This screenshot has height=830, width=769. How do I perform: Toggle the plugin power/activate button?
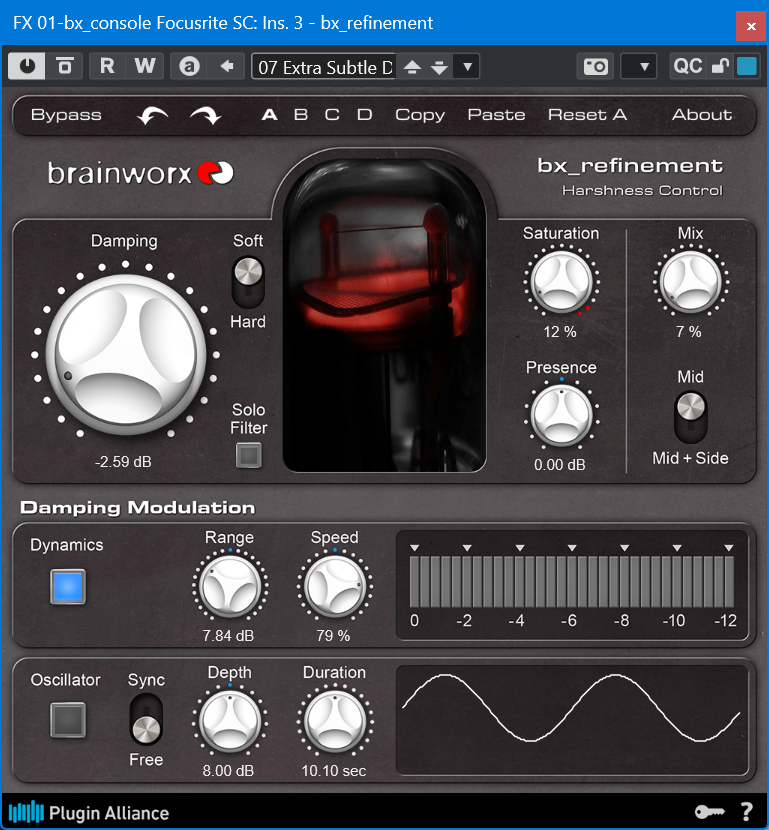(27, 66)
